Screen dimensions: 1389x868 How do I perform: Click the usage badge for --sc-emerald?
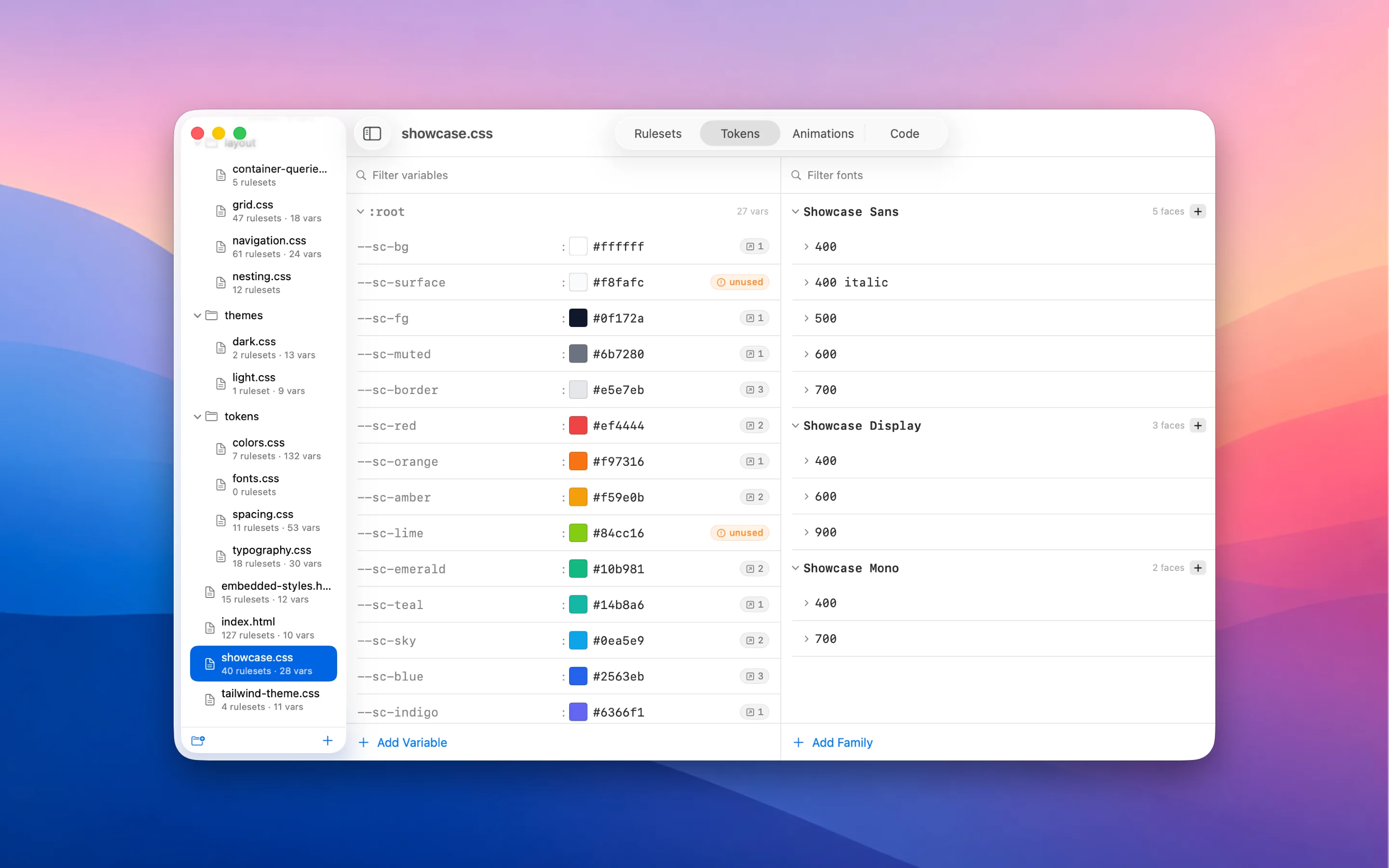(754, 569)
